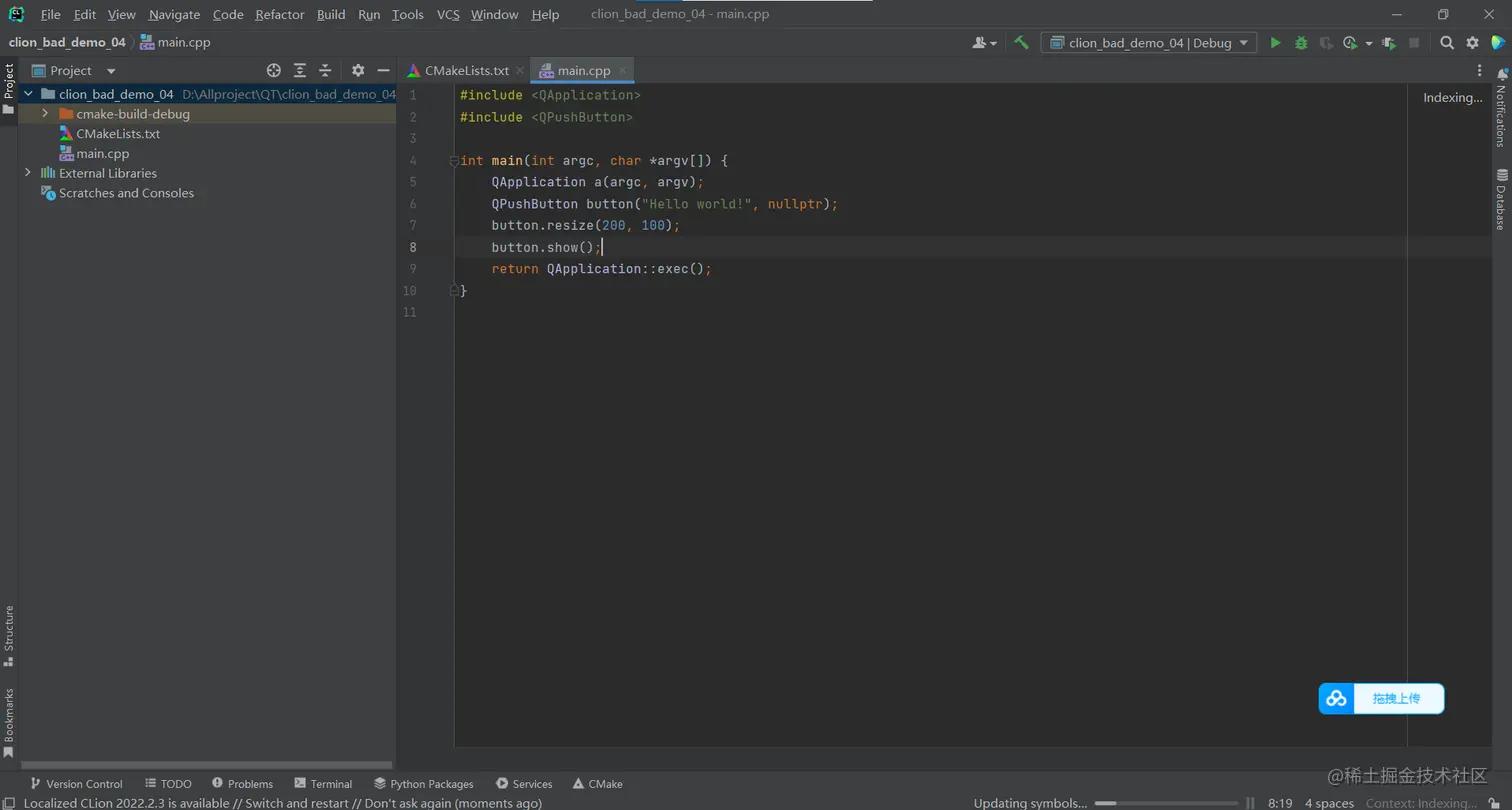The image size is (1512, 810).
Task: Open Search Everywhere magnifier icon
Action: (x=1446, y=43)
